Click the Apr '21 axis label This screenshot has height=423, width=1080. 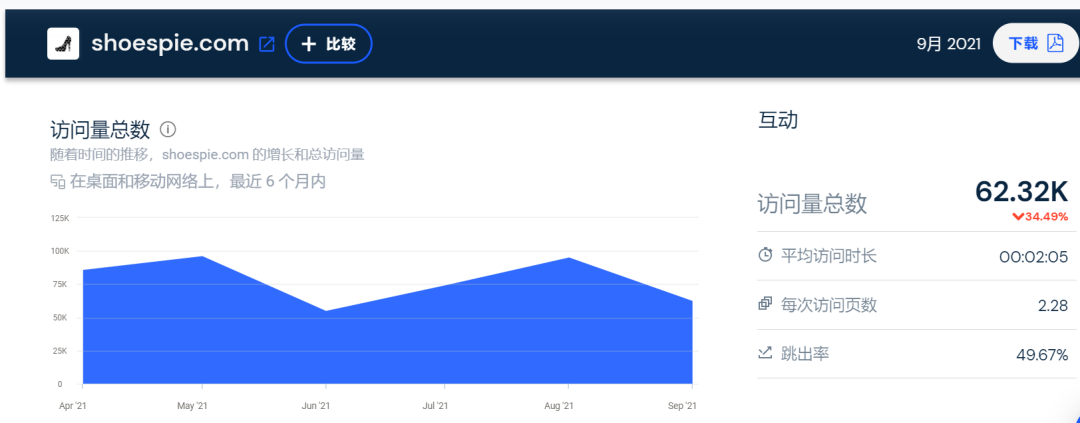[x=73, y=406]
